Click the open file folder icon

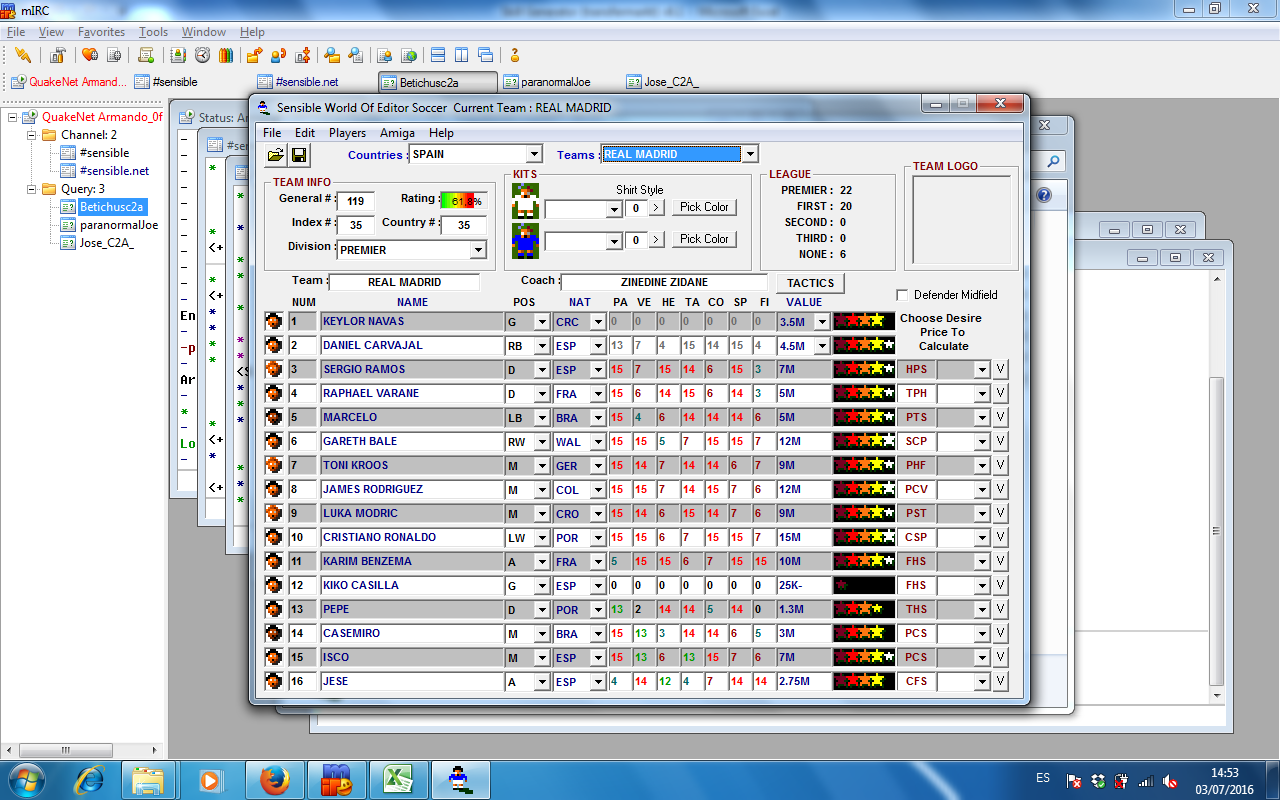coord(275,155)
